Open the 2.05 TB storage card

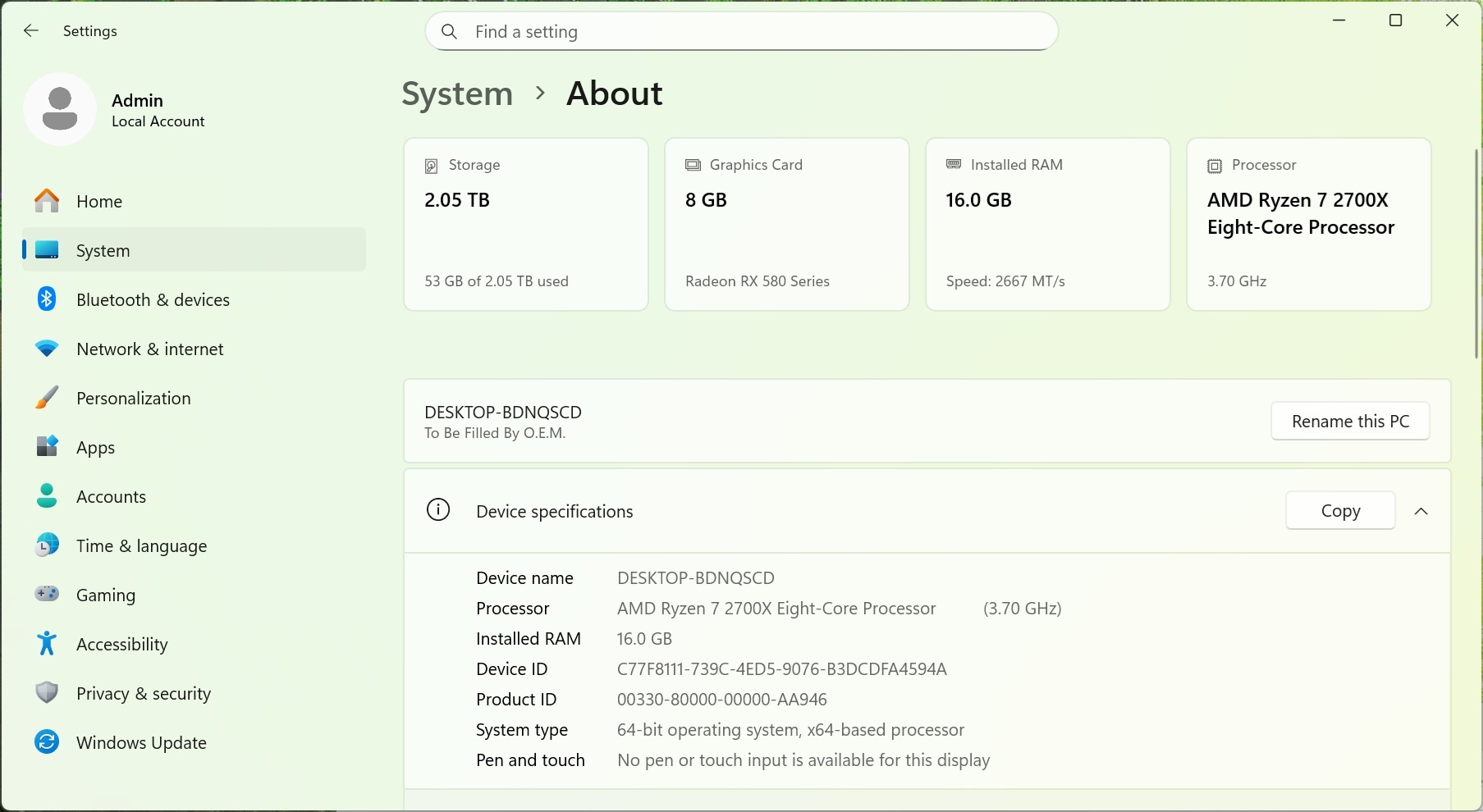(526, 224)
